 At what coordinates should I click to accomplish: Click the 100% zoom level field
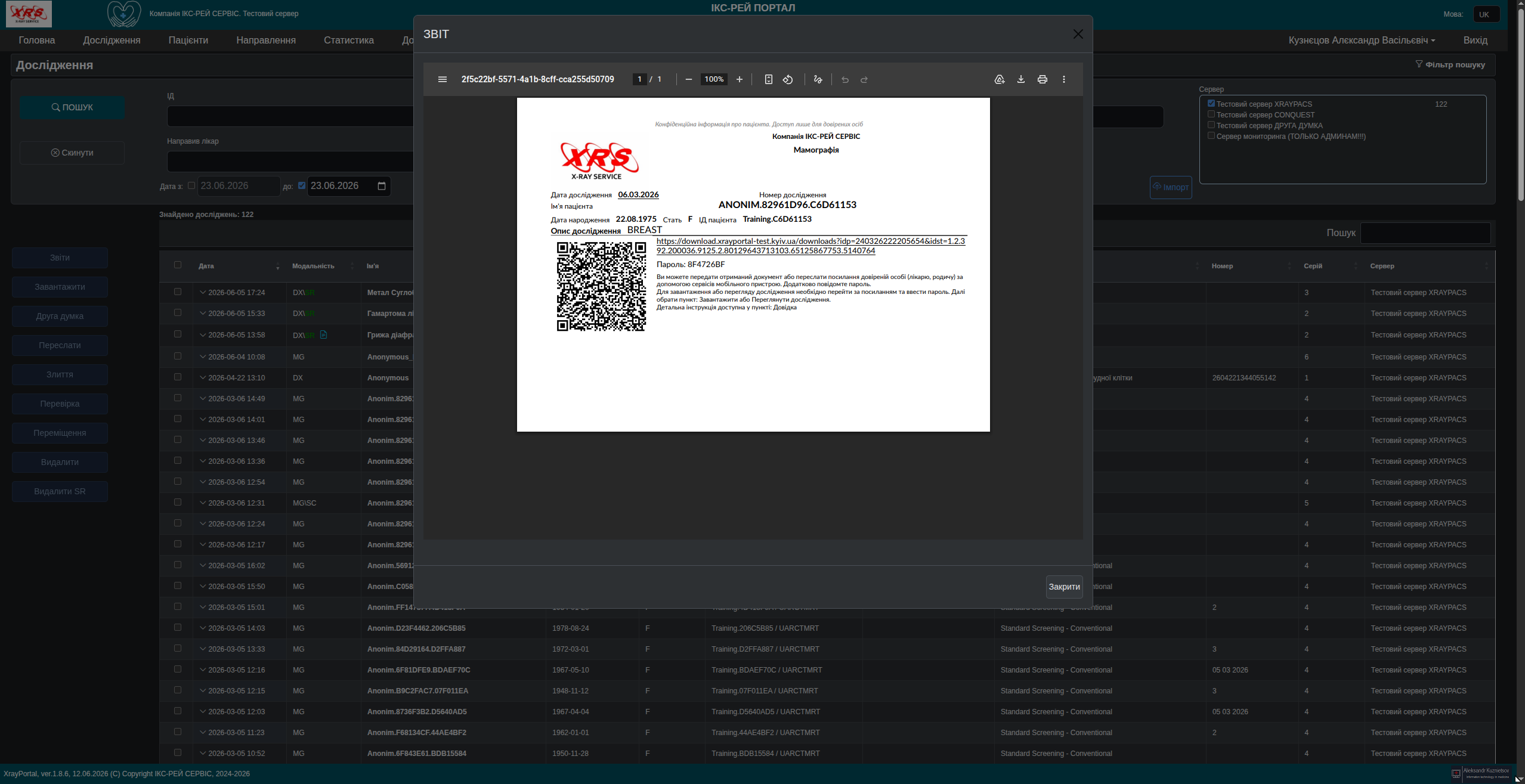click(714, 79)
